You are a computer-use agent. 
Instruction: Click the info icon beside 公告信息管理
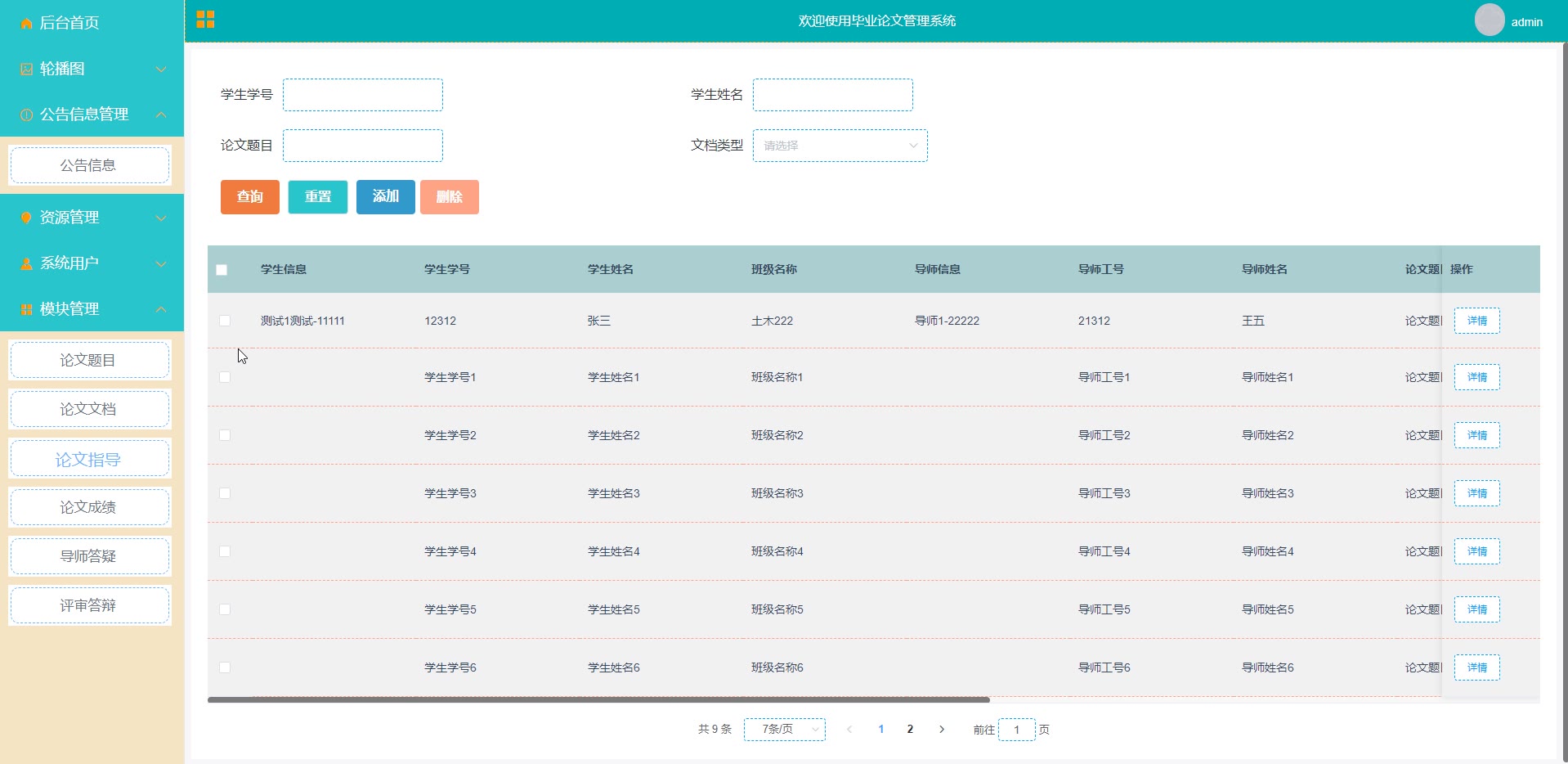tap(26, 115)
